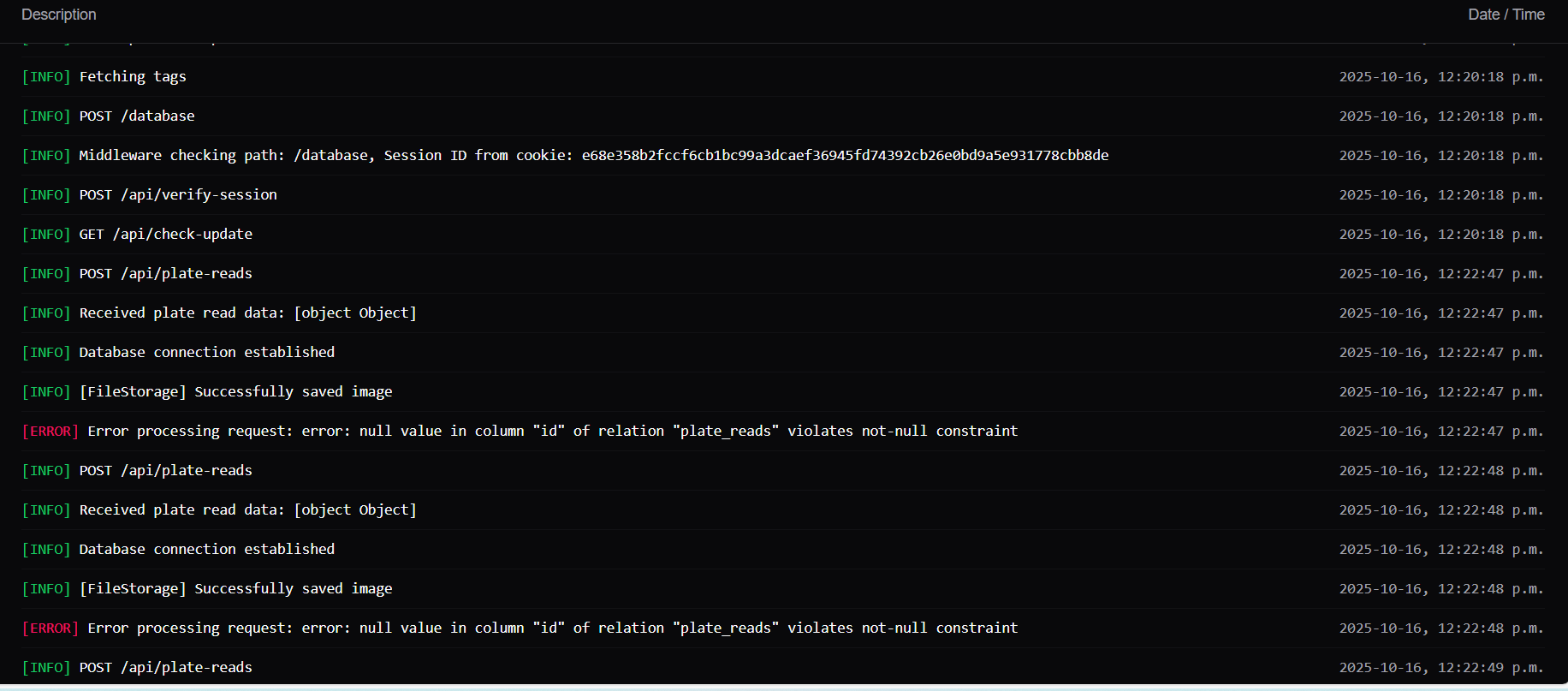Image resolution: width=1568 pixels, height=691 pixels.
Task: Click Database connection established message at 12:22:47
Action: click(x=206, y=353)
